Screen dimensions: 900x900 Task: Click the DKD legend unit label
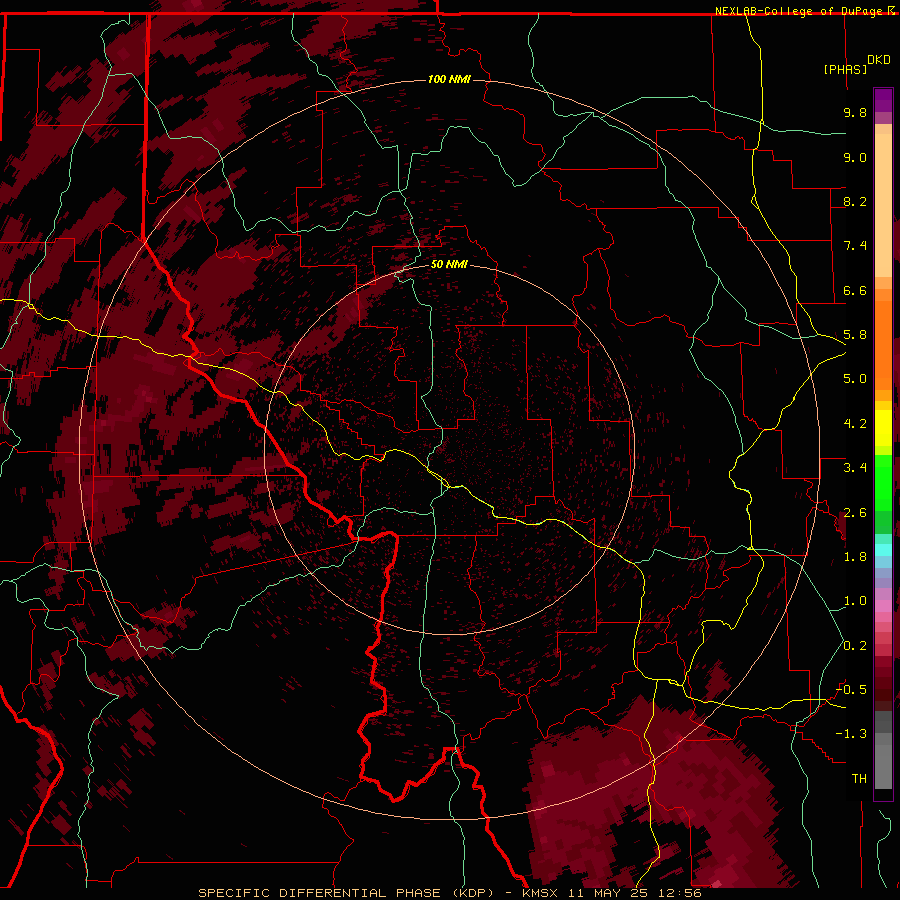coord(879,60)
